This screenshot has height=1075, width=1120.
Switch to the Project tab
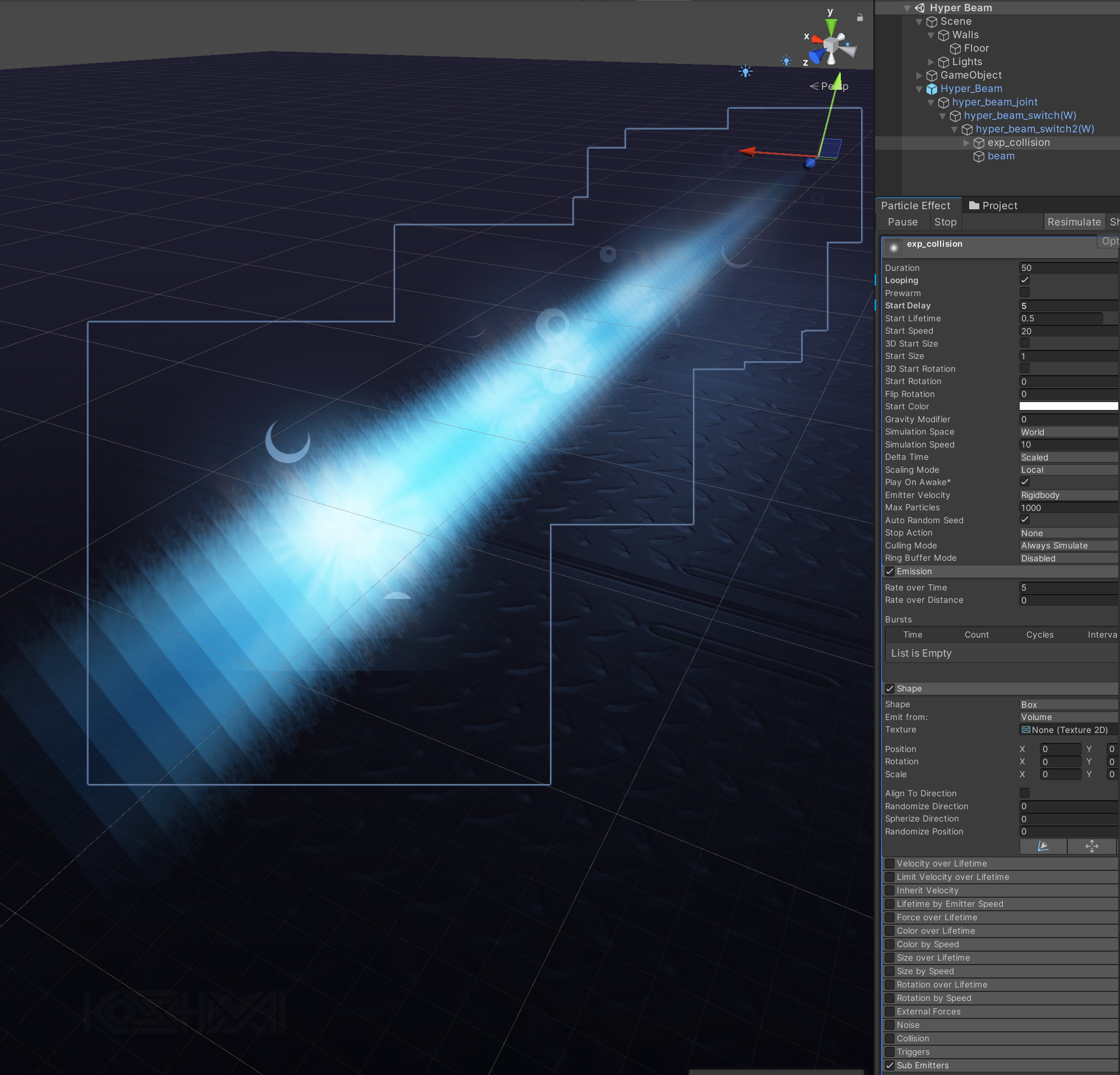pos(993,206)
